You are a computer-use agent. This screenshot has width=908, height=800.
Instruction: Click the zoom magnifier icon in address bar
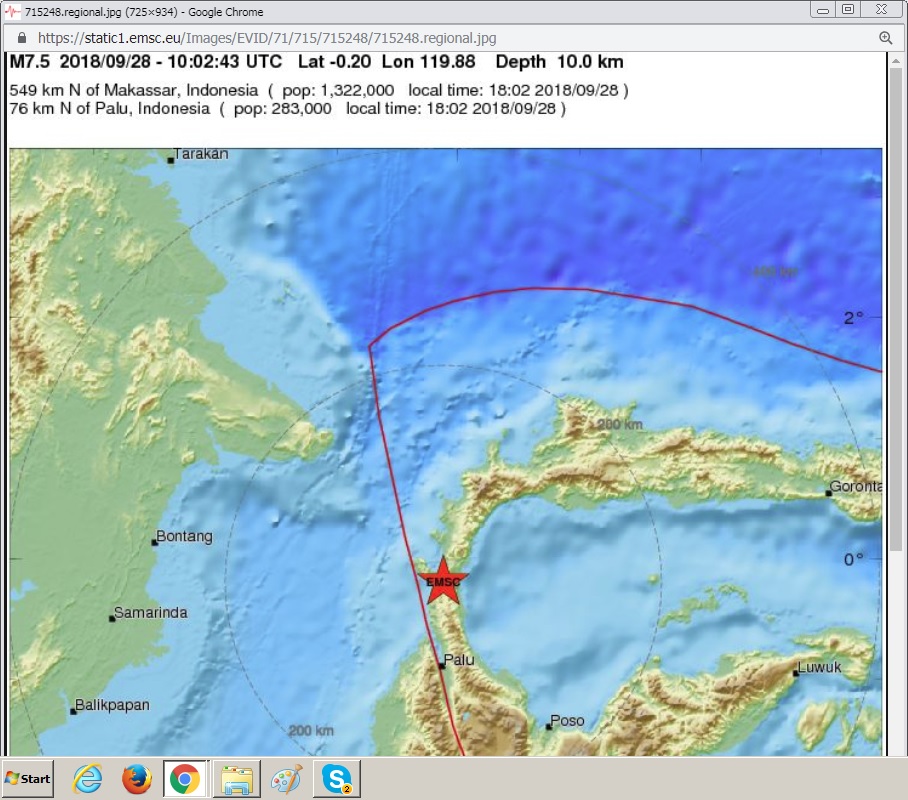click(885, 38)
